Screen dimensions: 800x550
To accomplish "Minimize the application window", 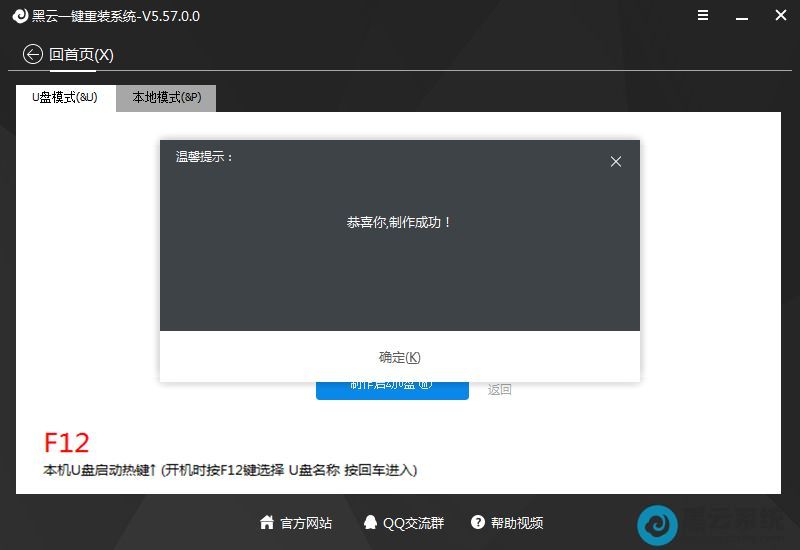I will tap(742, 16).
